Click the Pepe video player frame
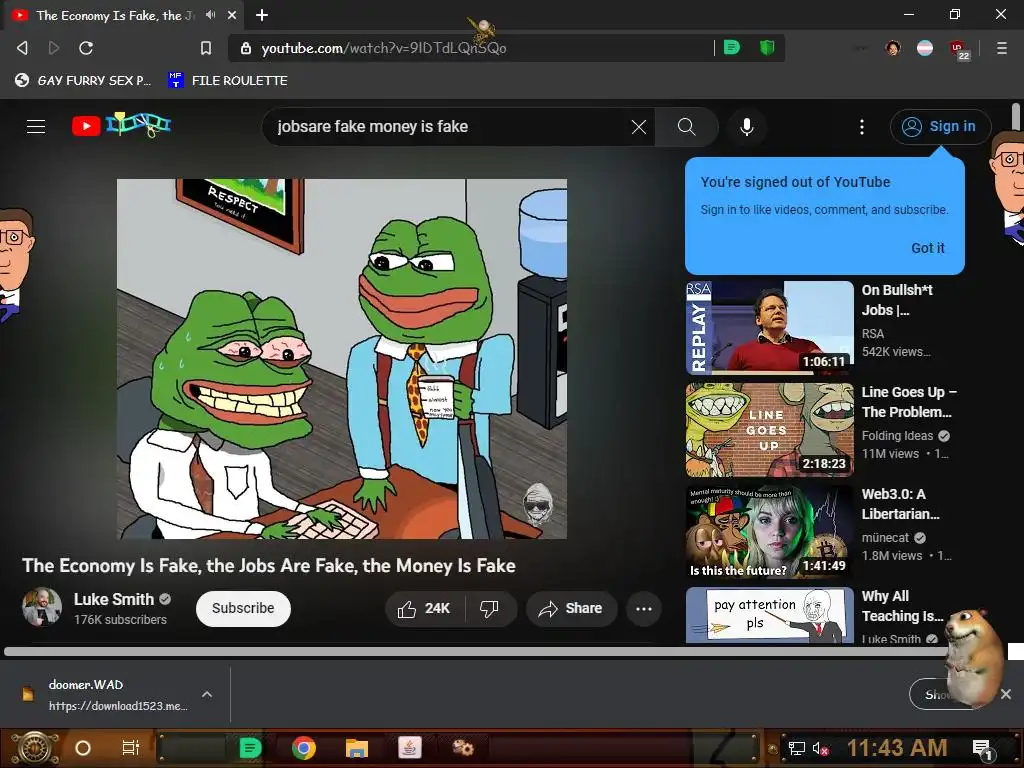The height and width of the screenshot is (768, 1024). [342, 359]
